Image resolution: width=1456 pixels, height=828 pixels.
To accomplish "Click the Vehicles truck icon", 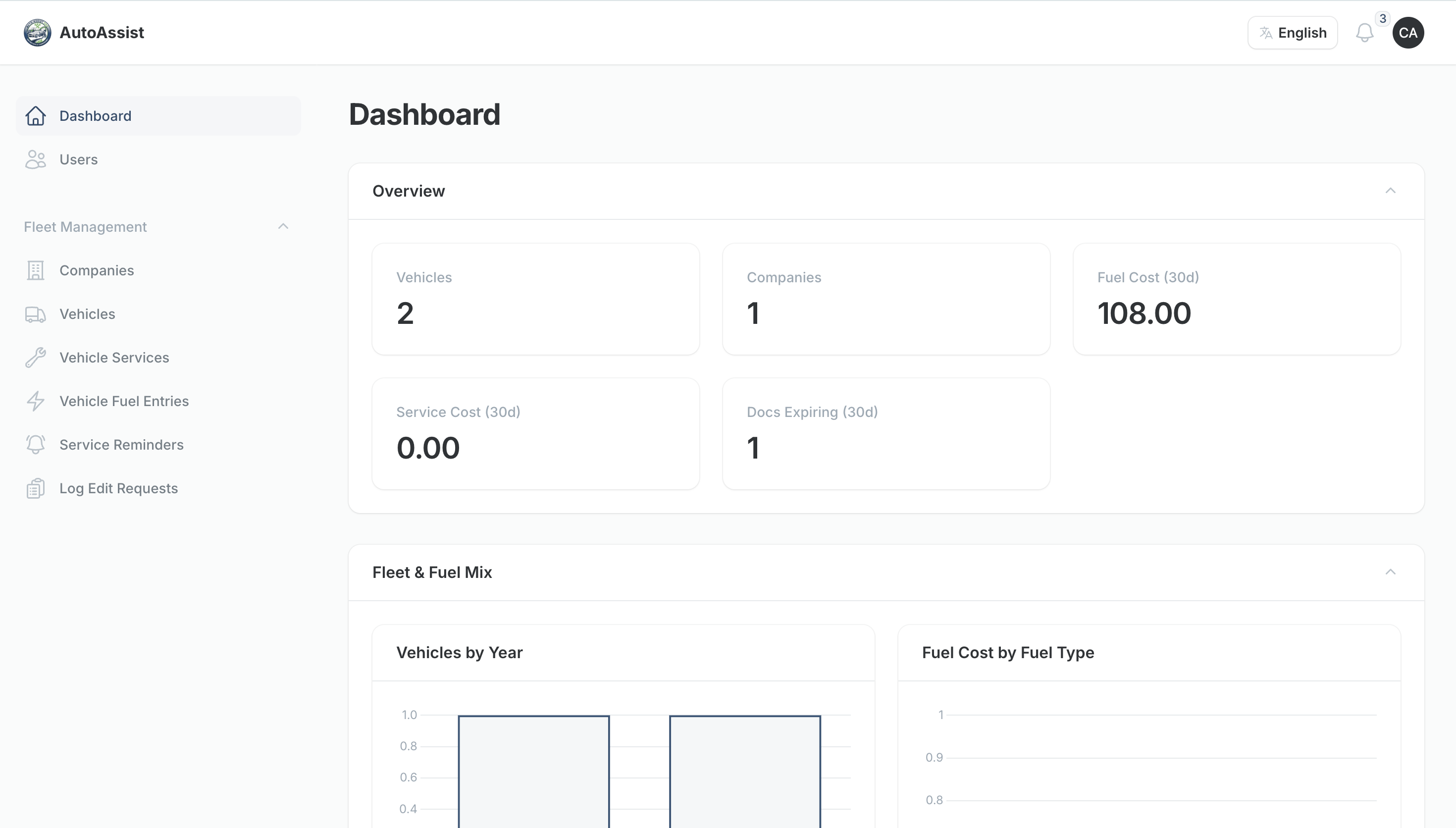I will (35, 313).
